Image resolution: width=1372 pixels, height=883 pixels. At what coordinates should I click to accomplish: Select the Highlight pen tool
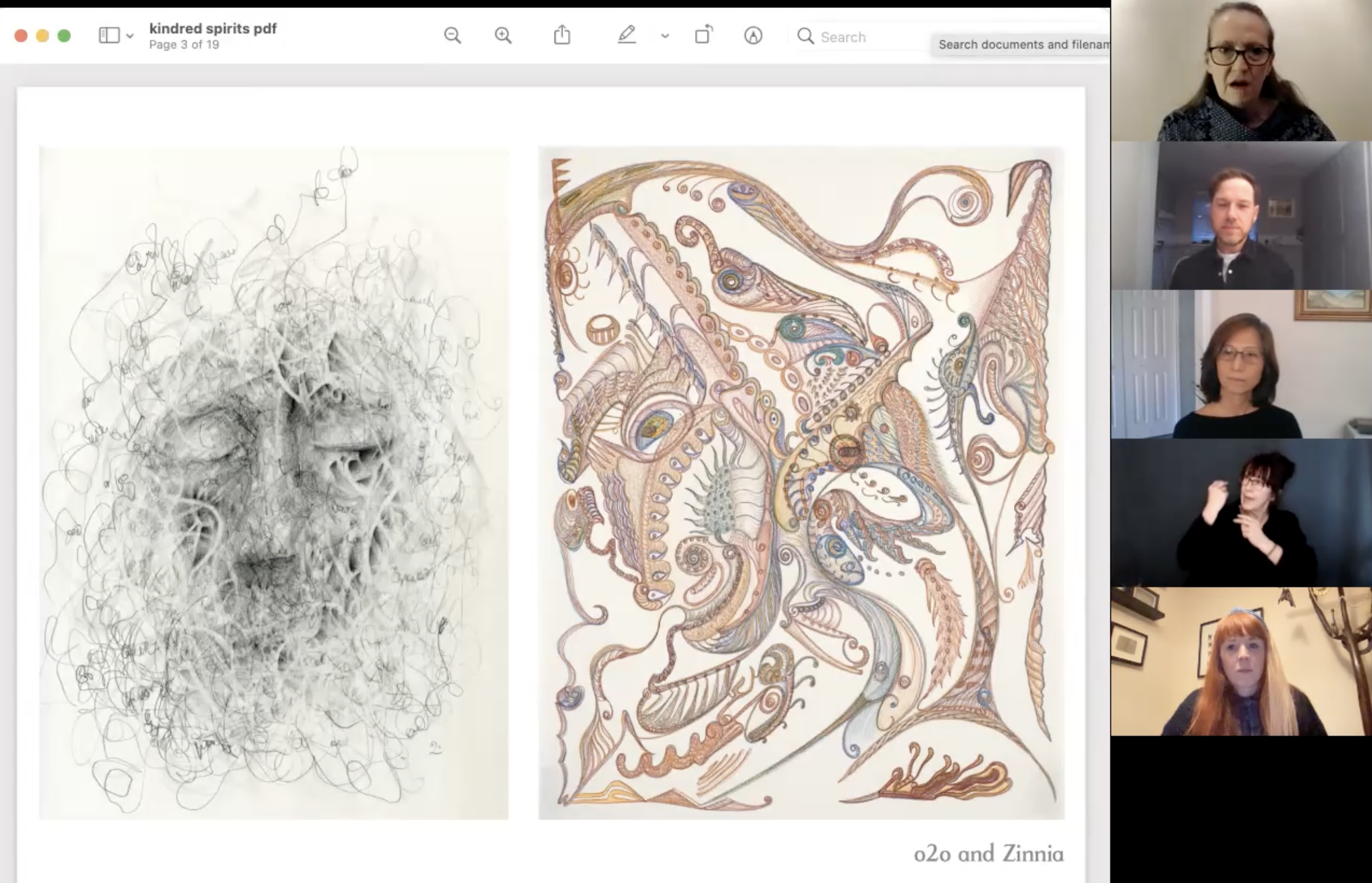(x=626, y=36)
